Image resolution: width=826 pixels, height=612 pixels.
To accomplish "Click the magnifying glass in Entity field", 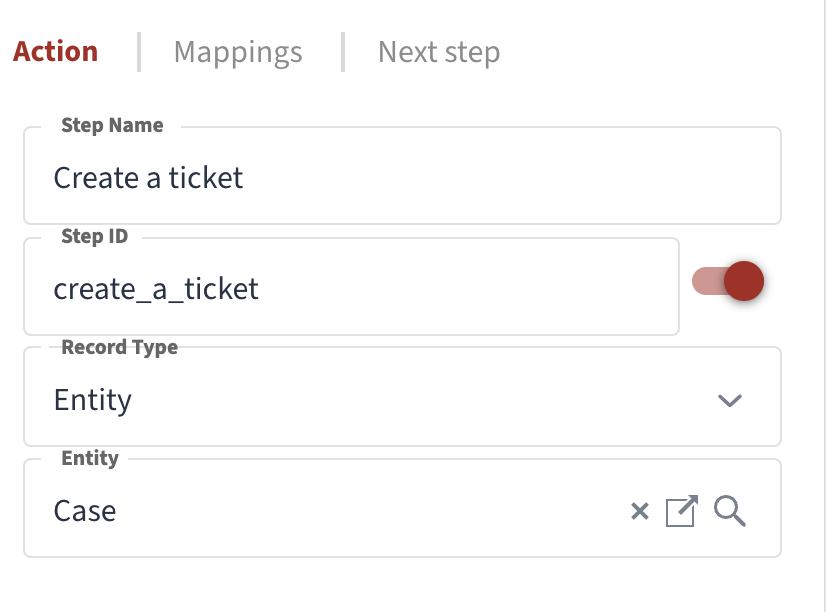I will coord(729,512).
